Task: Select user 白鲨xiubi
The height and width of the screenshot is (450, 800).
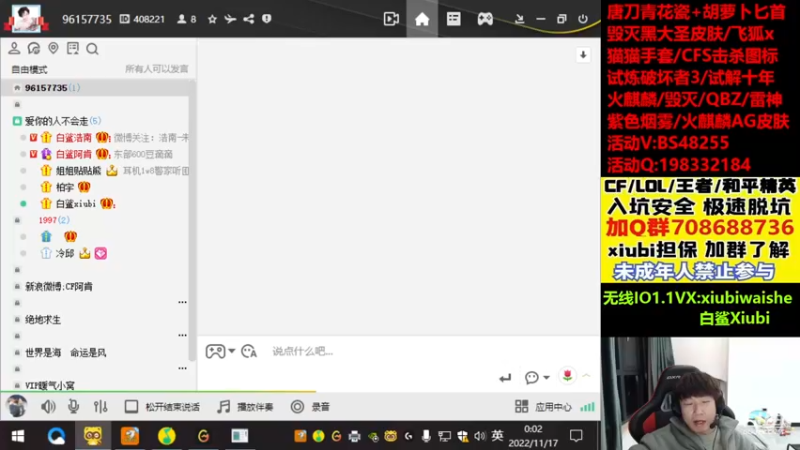Action: [76, 204]
